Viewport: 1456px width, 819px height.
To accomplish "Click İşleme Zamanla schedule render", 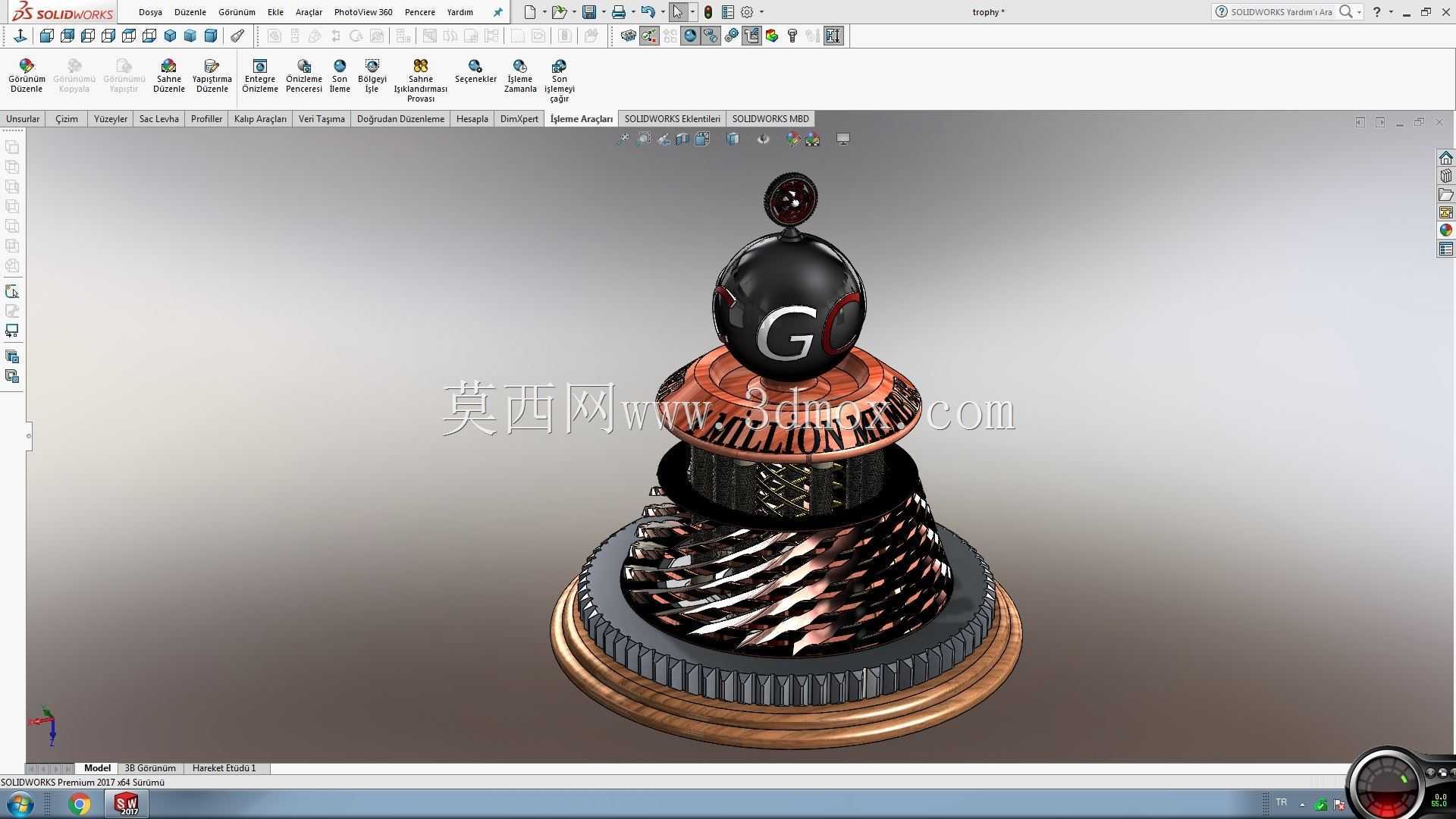I will click(519, 76).
